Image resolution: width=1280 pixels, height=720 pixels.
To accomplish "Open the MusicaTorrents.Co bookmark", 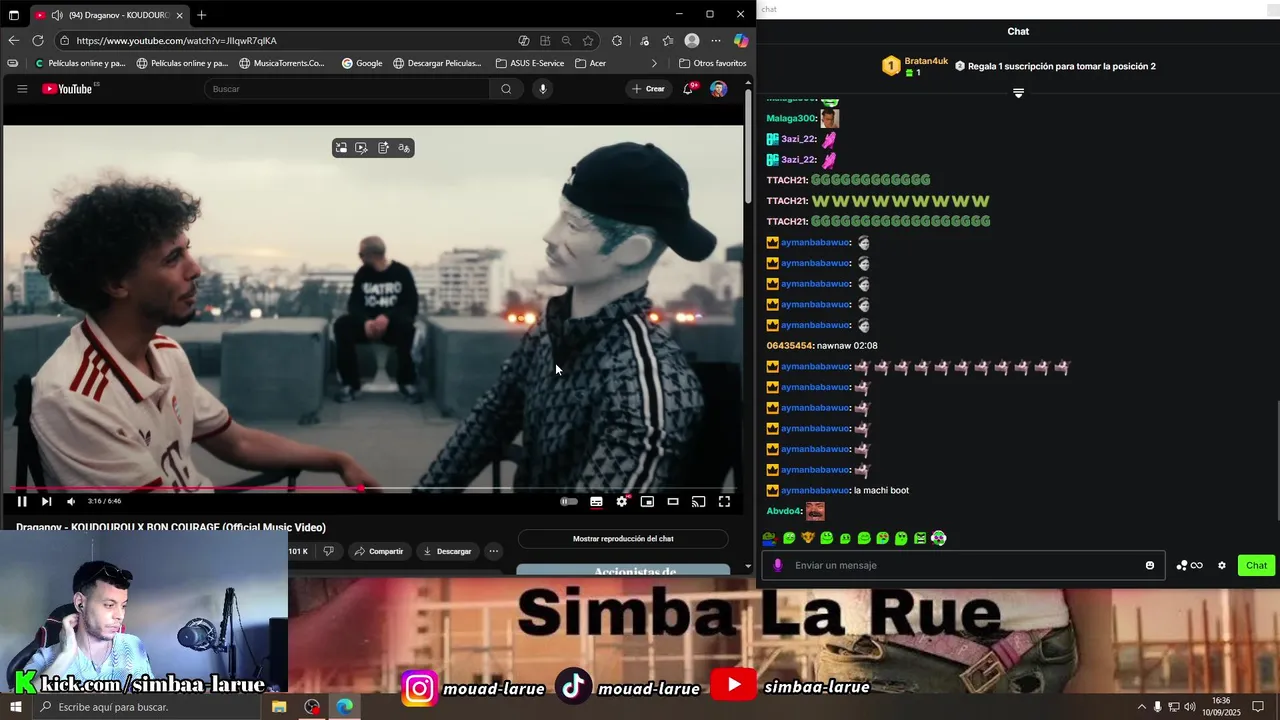I will (282, 63).
